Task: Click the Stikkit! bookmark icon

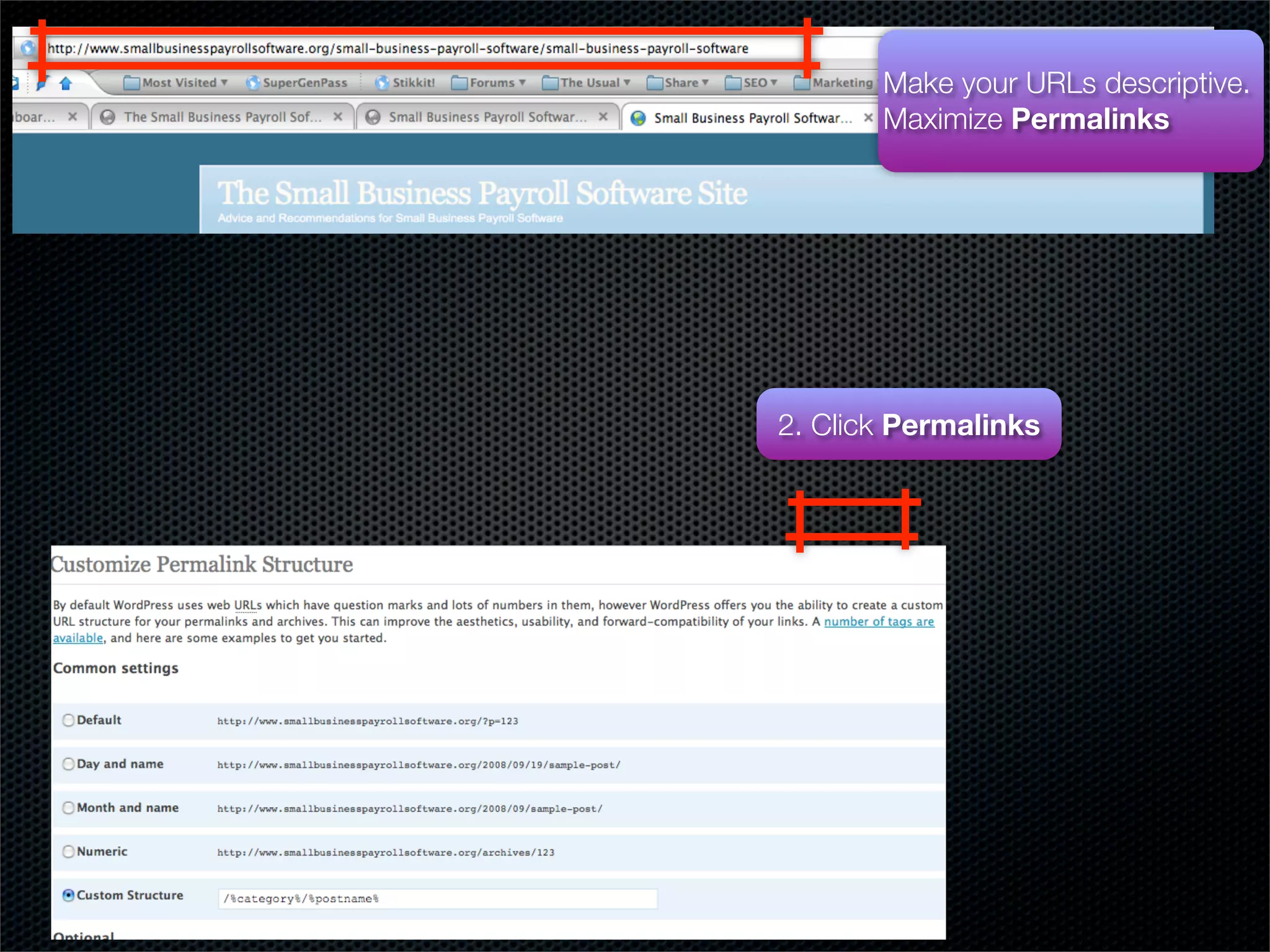Action: coord(382,83)
